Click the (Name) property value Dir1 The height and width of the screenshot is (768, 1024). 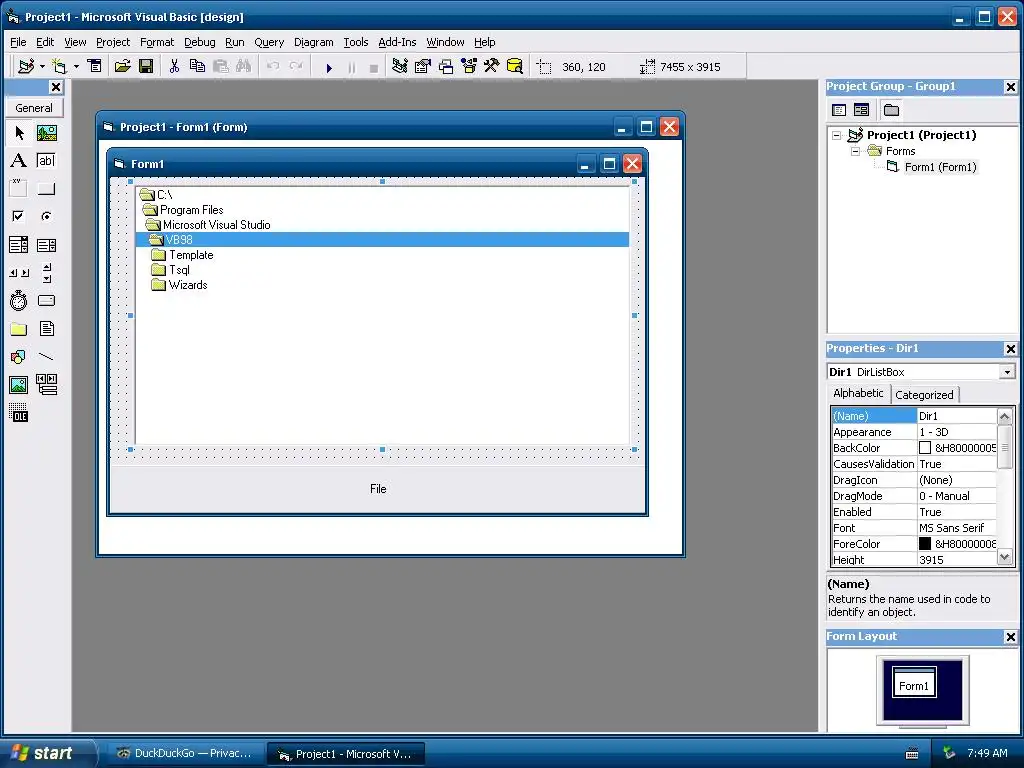pyautogui.click(x=957, y=416)
